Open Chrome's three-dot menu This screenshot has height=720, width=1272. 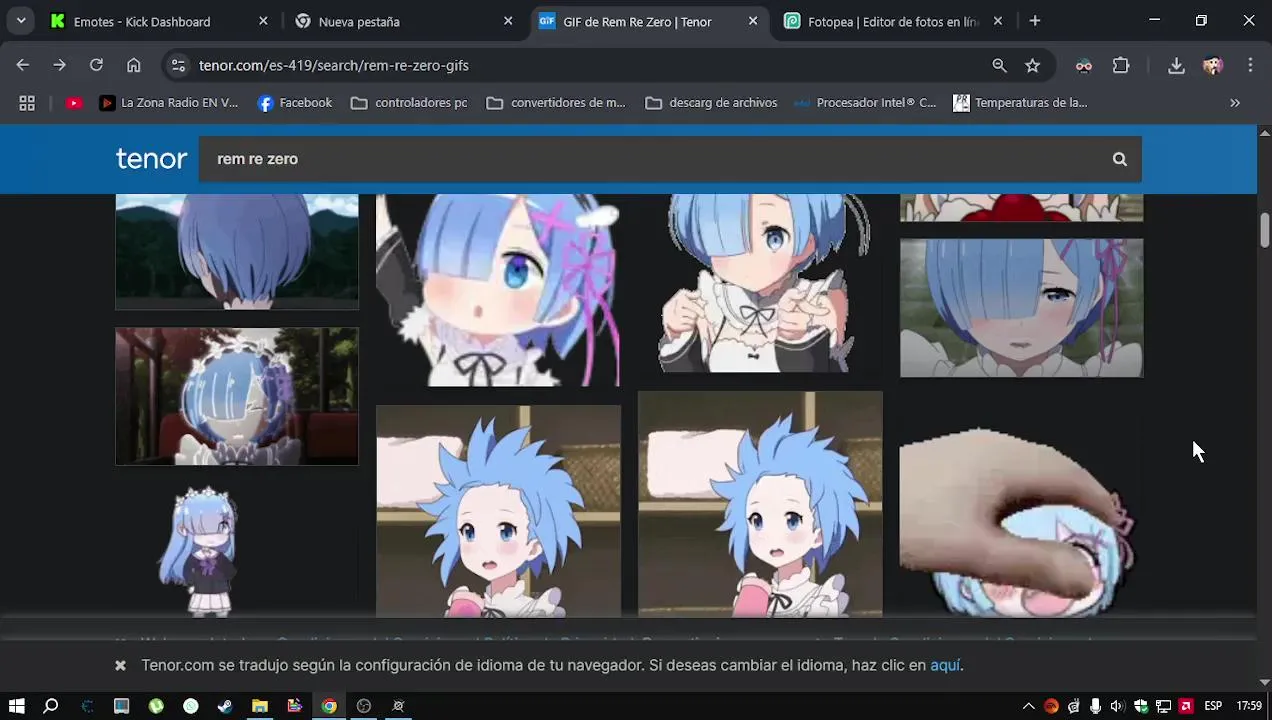coord(1250,65)
